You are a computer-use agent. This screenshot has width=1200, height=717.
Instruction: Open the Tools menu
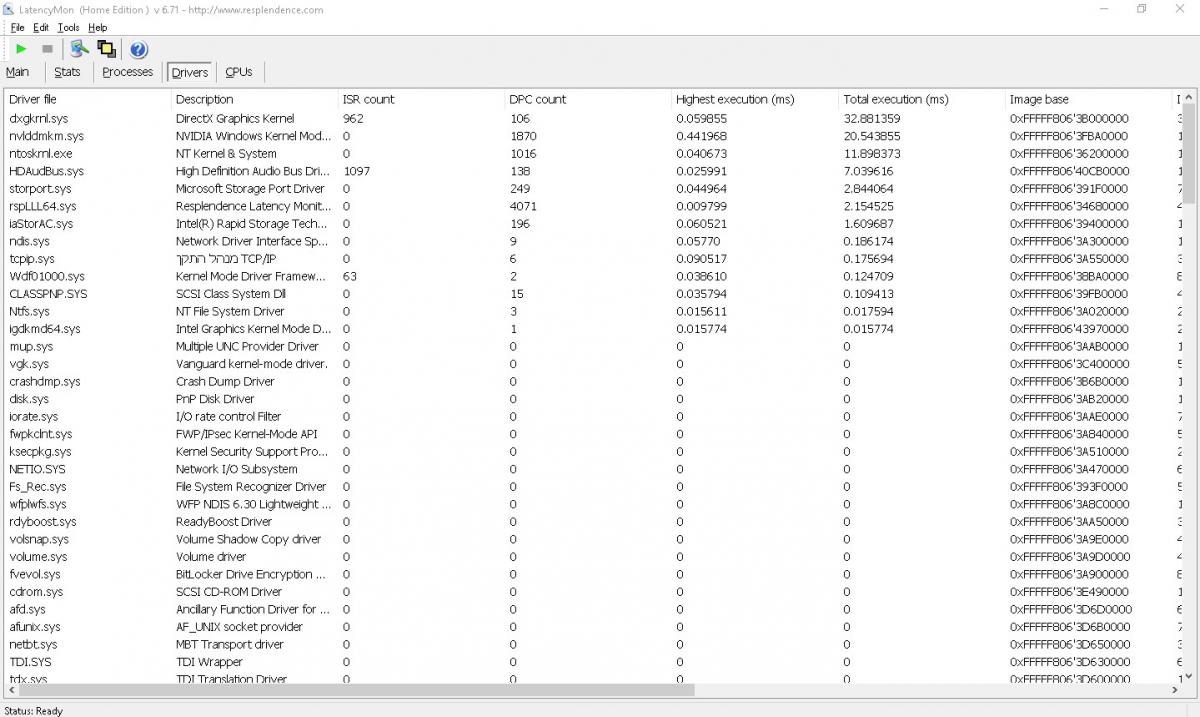(x=68, y=27)
